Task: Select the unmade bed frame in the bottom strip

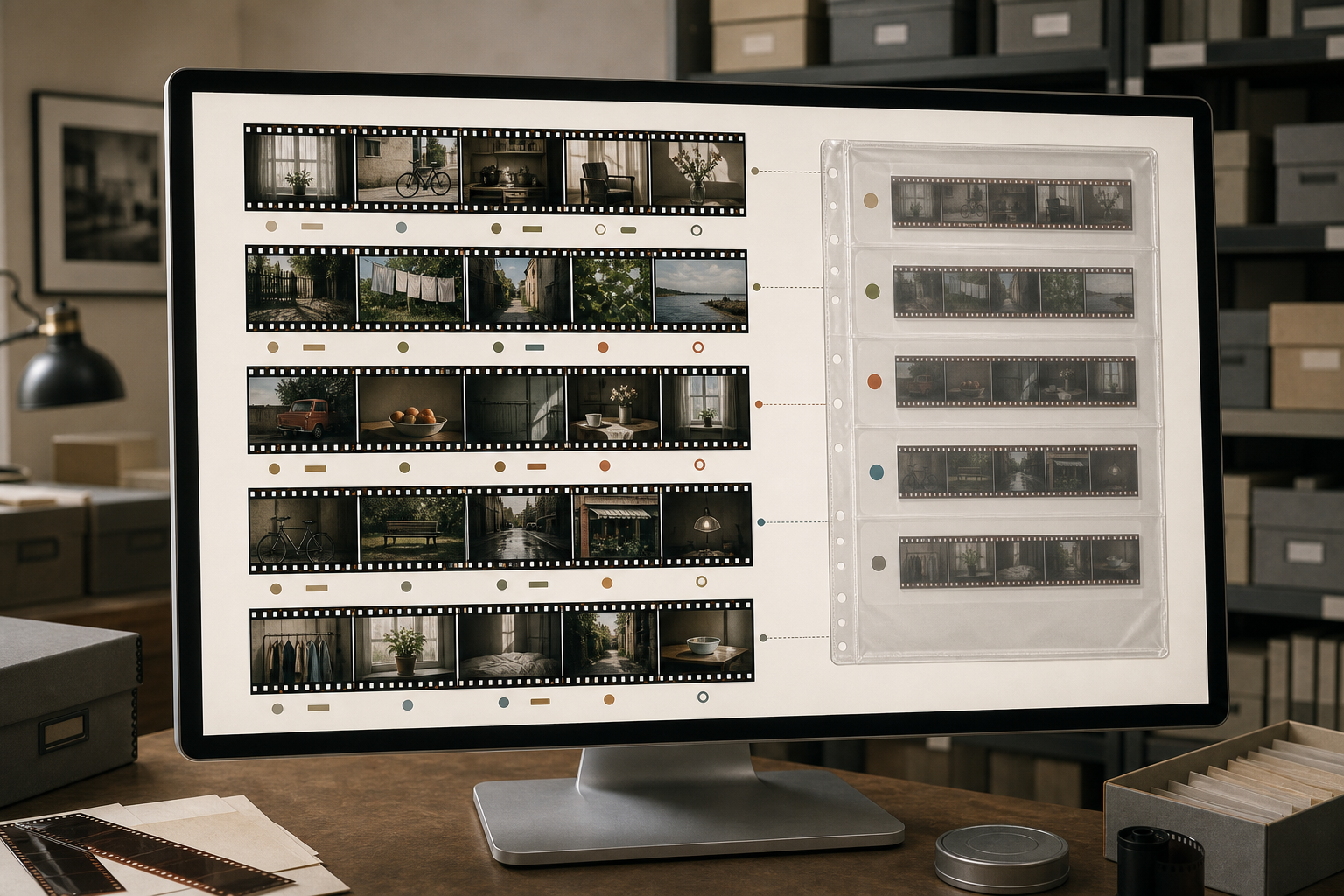Action: [x=509, y=647]
